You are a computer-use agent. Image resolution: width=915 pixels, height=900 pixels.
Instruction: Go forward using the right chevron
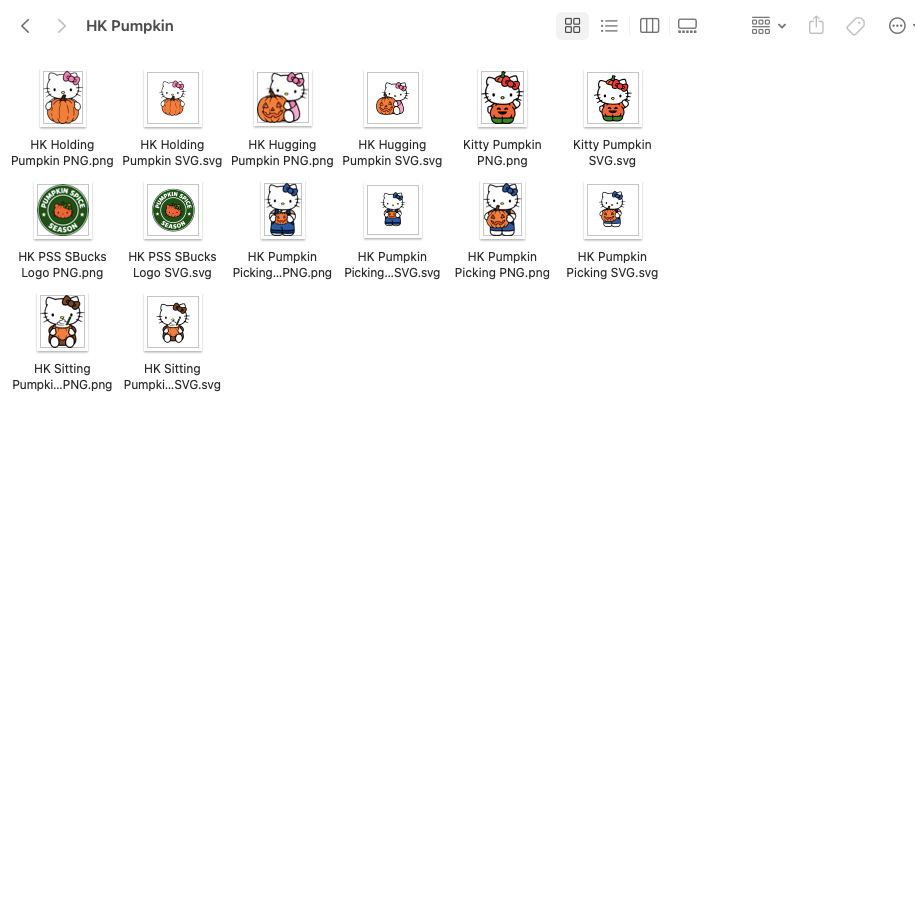61,26
